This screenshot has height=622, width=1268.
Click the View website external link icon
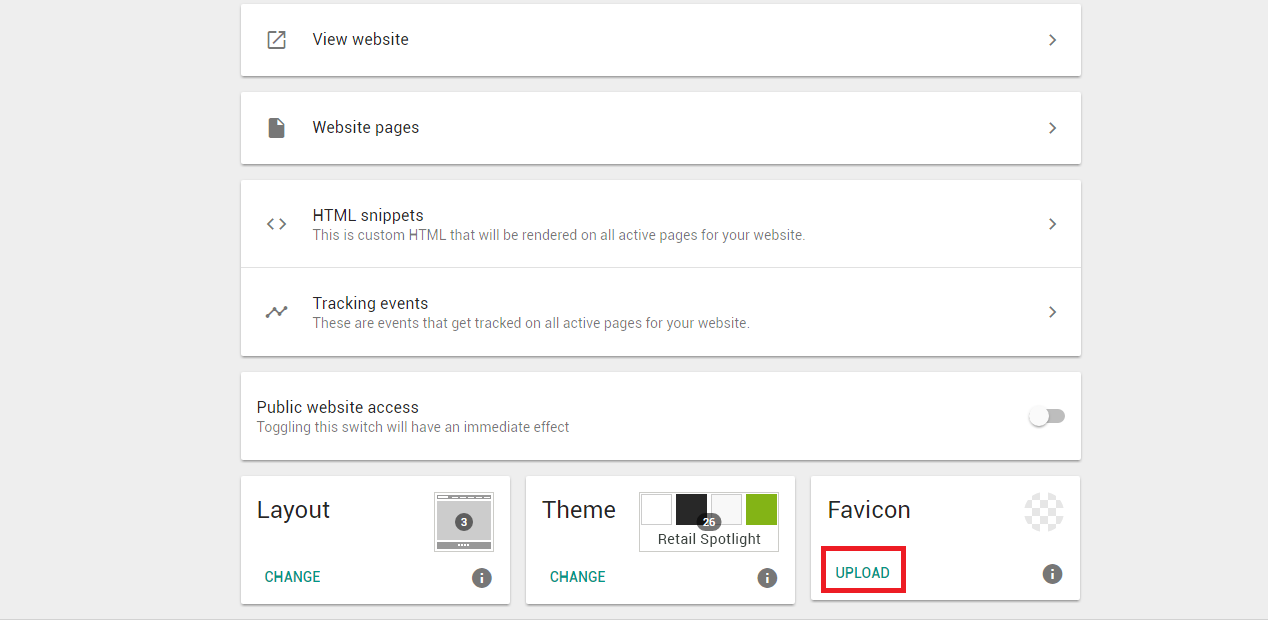coord(276,40)
